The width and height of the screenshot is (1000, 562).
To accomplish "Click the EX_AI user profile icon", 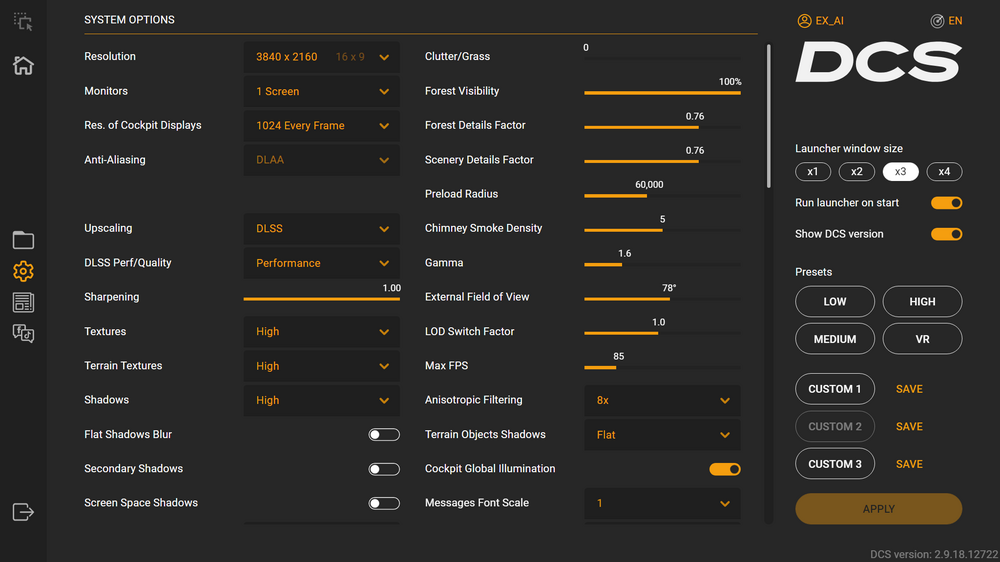I will tap(804, 21).
